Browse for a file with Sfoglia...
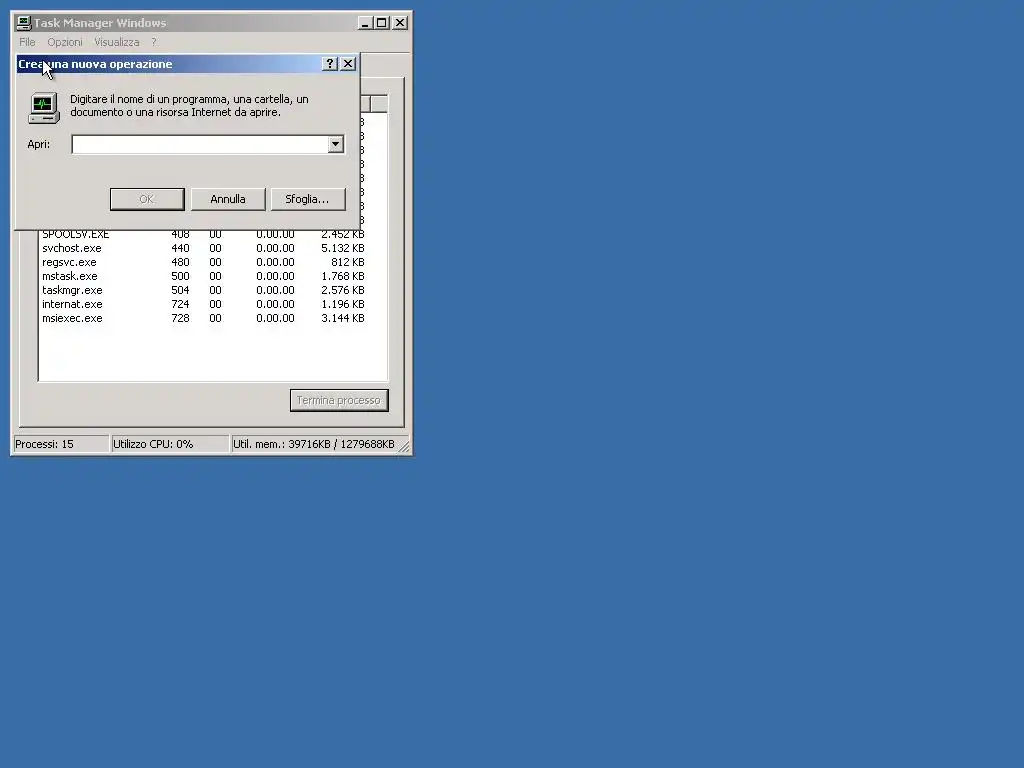This screenshot has height=768, width=1024. pyautogui.click(x=308, y=199)
